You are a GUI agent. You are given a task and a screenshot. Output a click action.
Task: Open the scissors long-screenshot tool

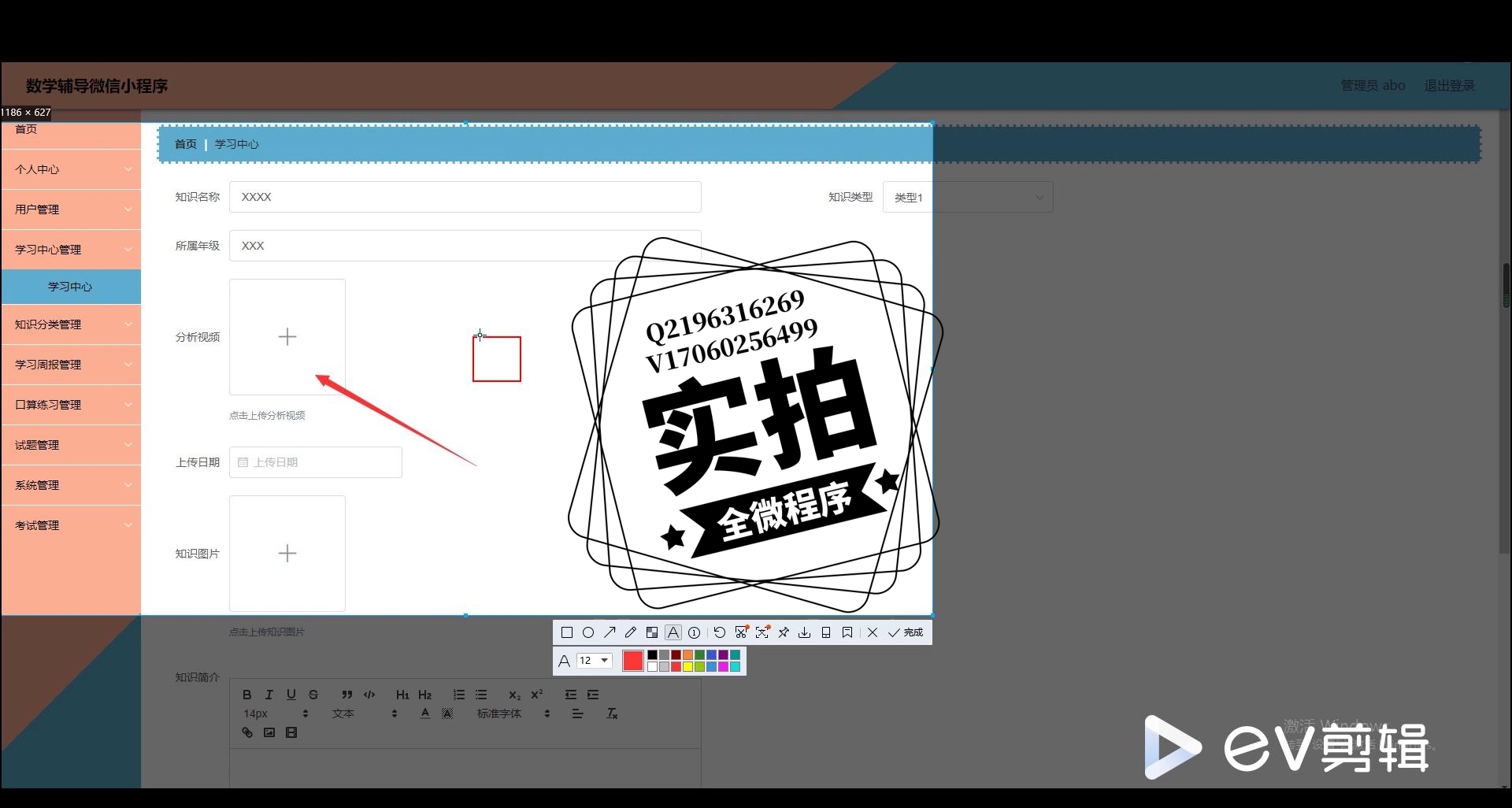point(741,632)
